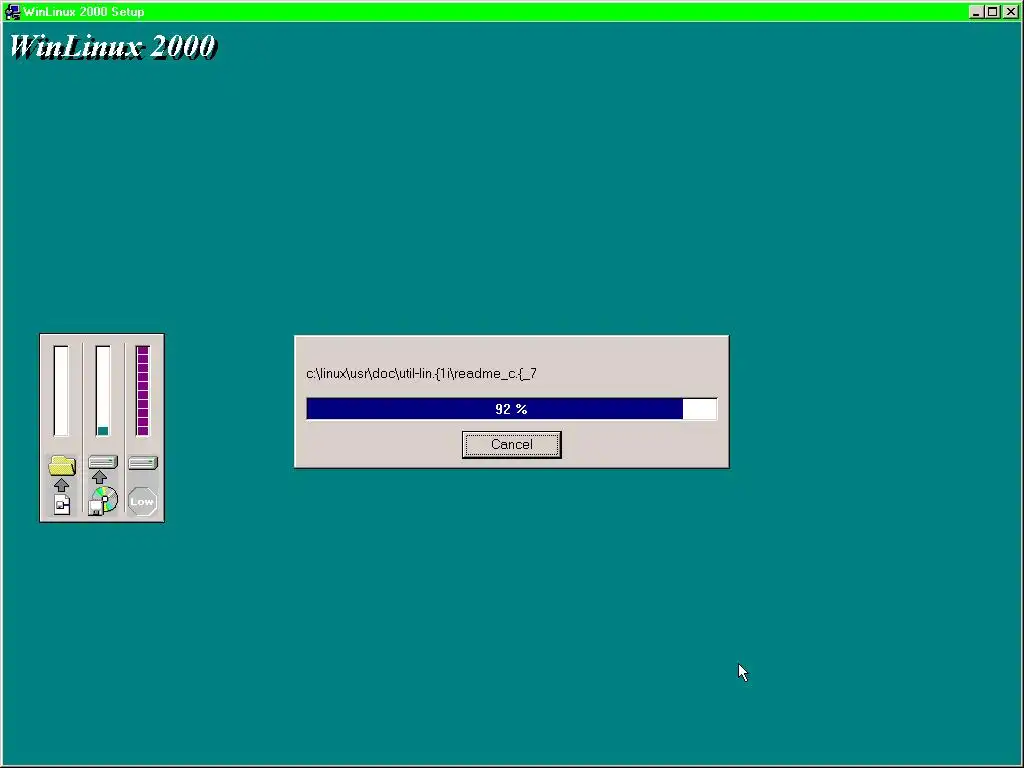This screenshot has height=768, width=1024.
Task: Click the copying file path text
Action: pos(421,374)
